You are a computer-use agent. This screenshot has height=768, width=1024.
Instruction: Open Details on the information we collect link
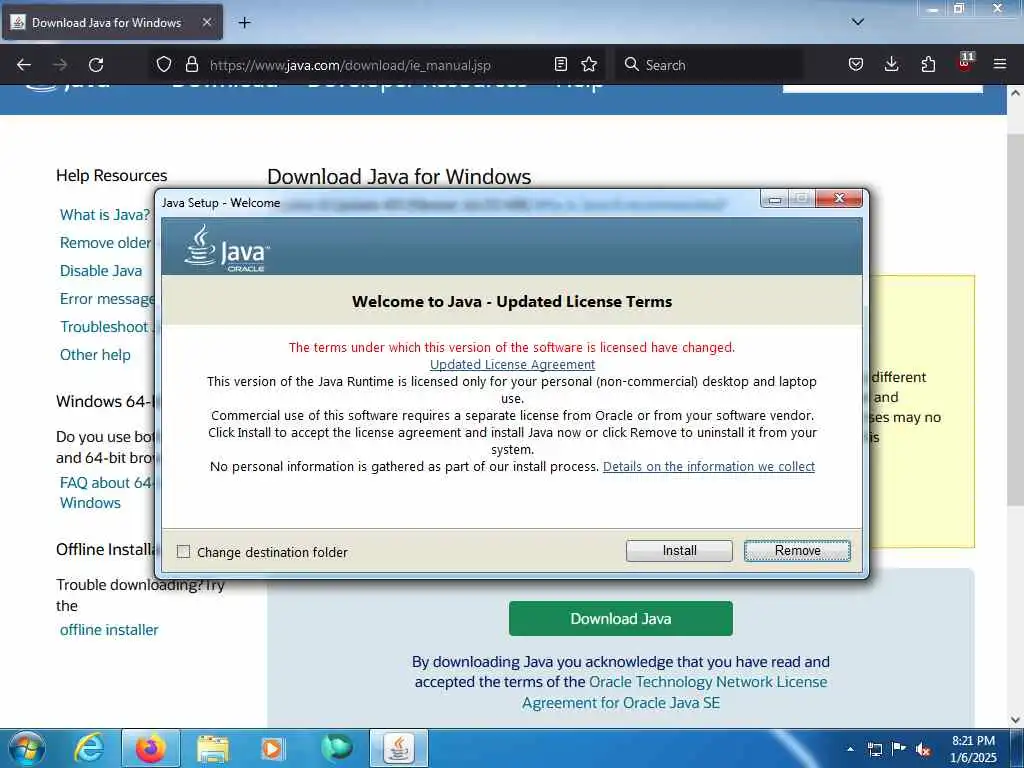click(709, 466)
